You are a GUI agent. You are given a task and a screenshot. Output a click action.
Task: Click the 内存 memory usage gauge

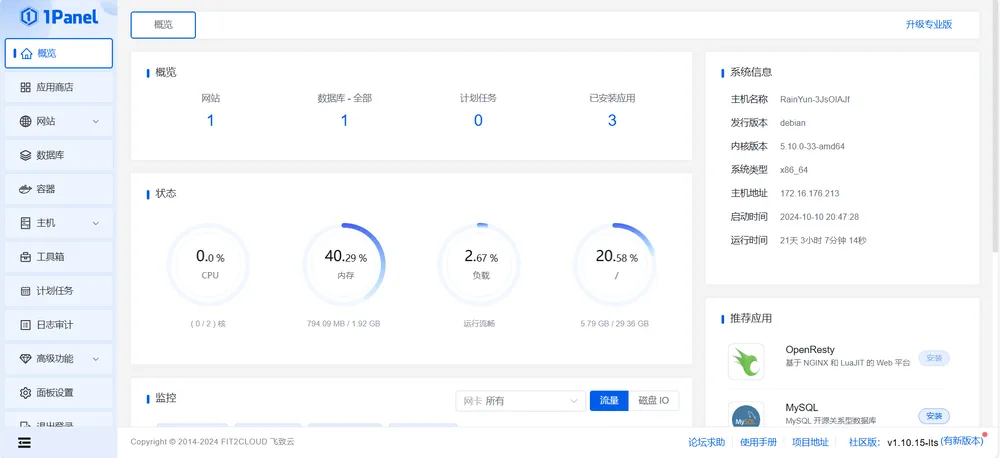click(x=345, y=264)
